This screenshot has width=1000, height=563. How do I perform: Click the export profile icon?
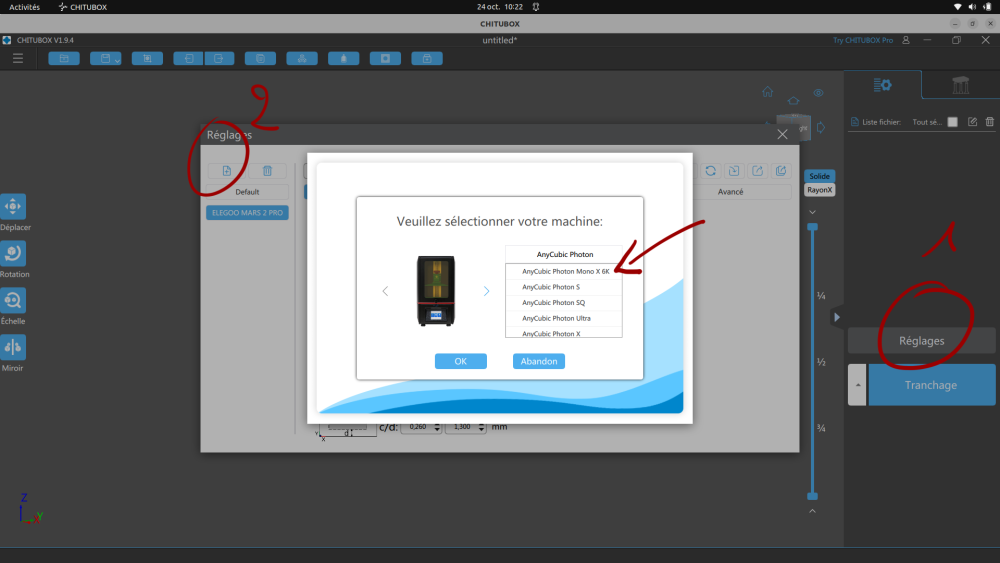pos(758,171)
